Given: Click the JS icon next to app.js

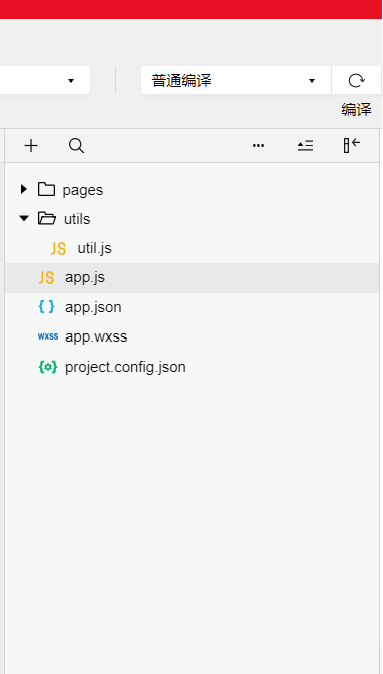Looking at the screenshot, I should pyautogui.click(x=46, y=278).
